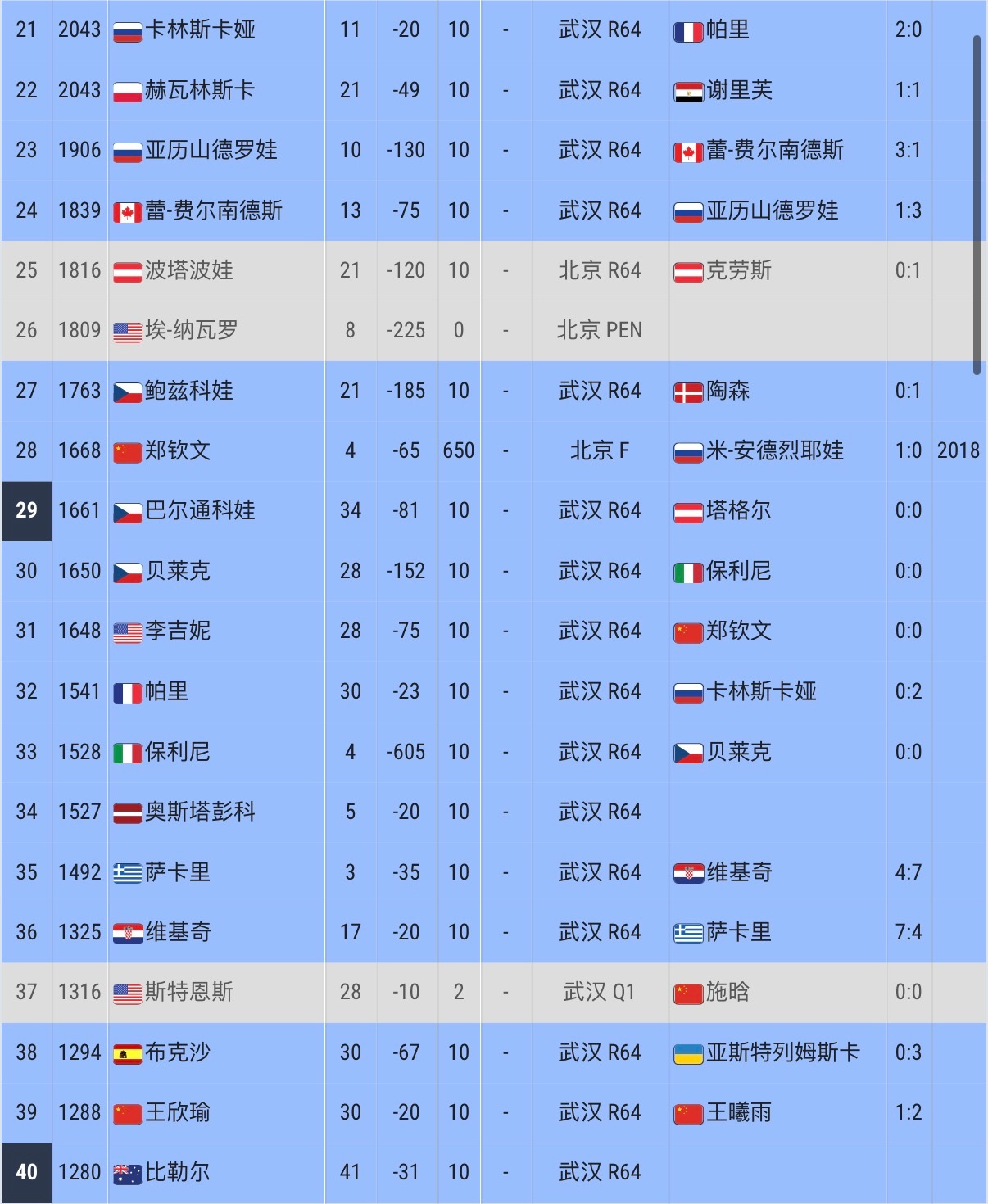Click head-to-head score 7:4
The image size is (988, 1204).
click(909, 932)
